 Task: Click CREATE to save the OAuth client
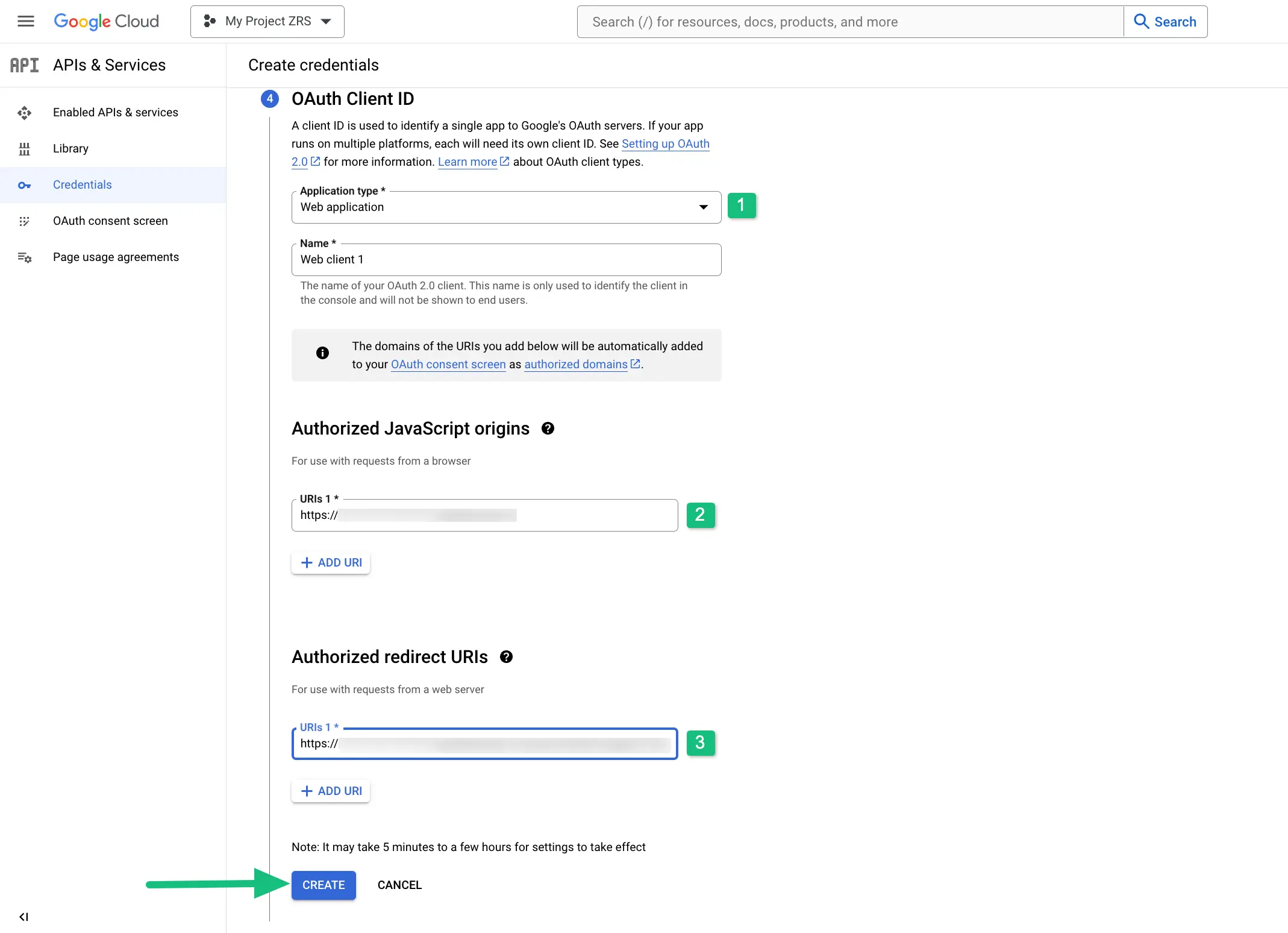point(323,885)
